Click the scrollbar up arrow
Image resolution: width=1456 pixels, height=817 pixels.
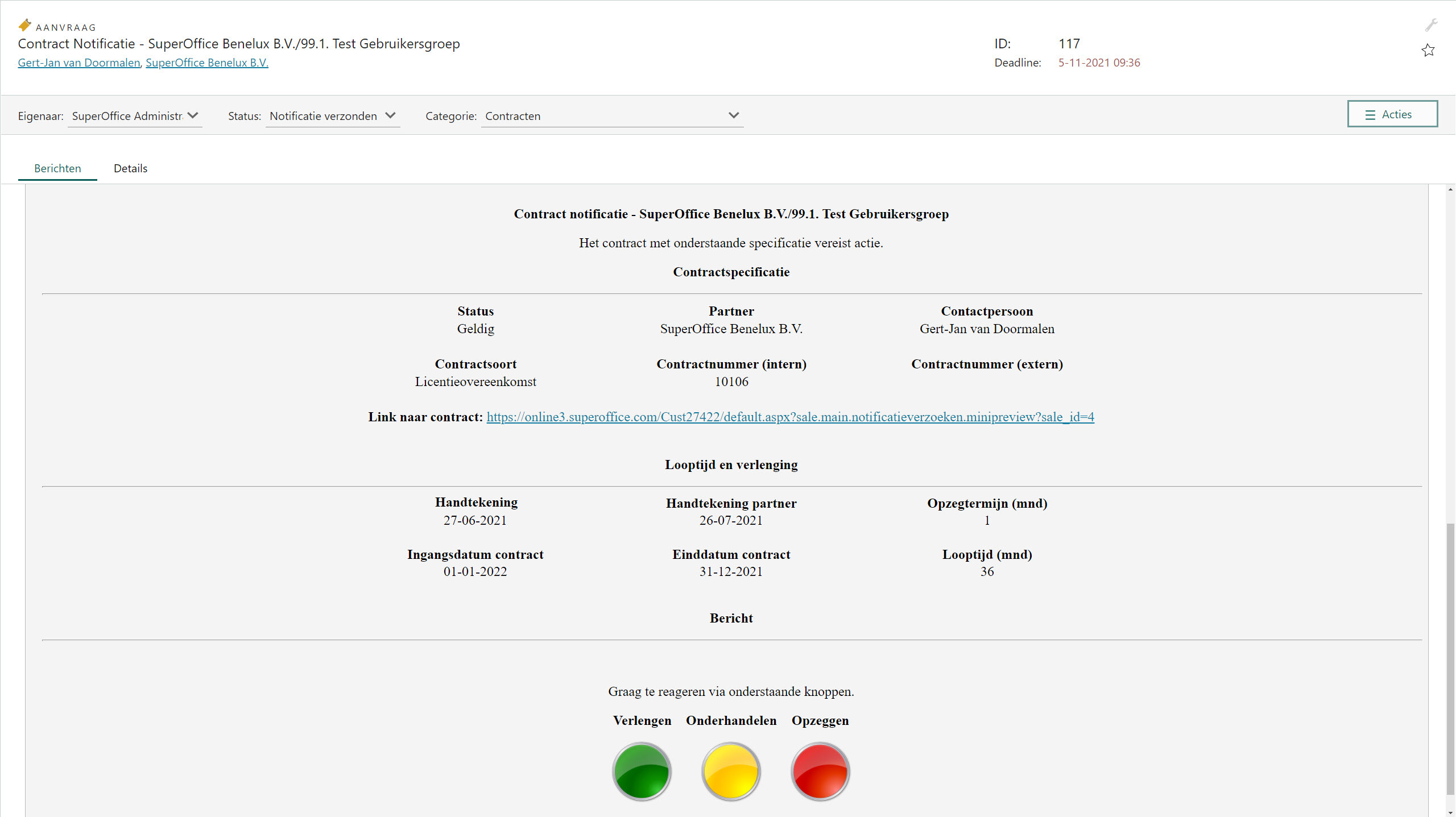pos(1450,190)
